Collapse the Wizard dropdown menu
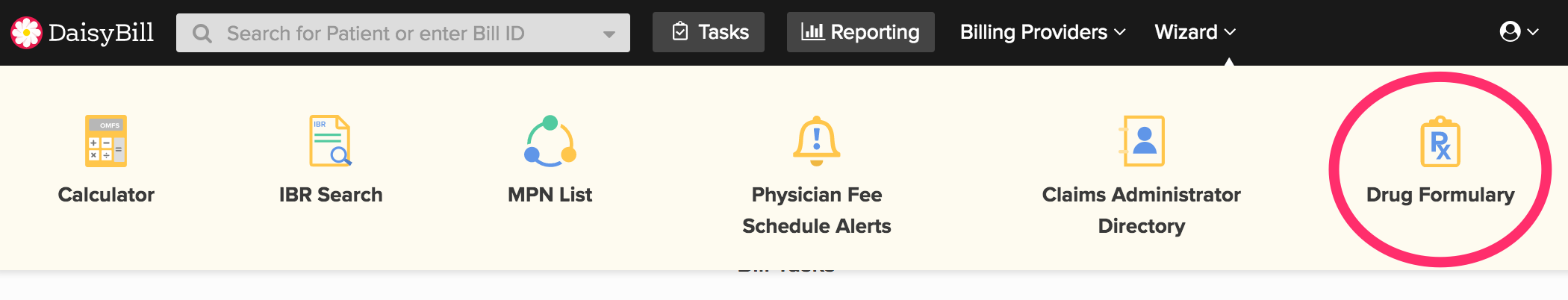The width and height of the screenshot is (1568, 300). coord(1195,32)
